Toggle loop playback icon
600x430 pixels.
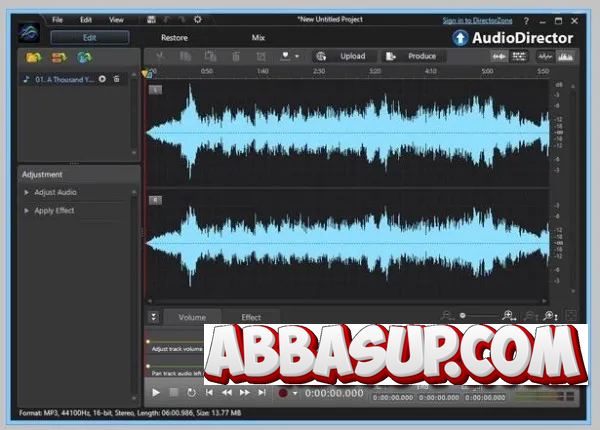(191, 393)
